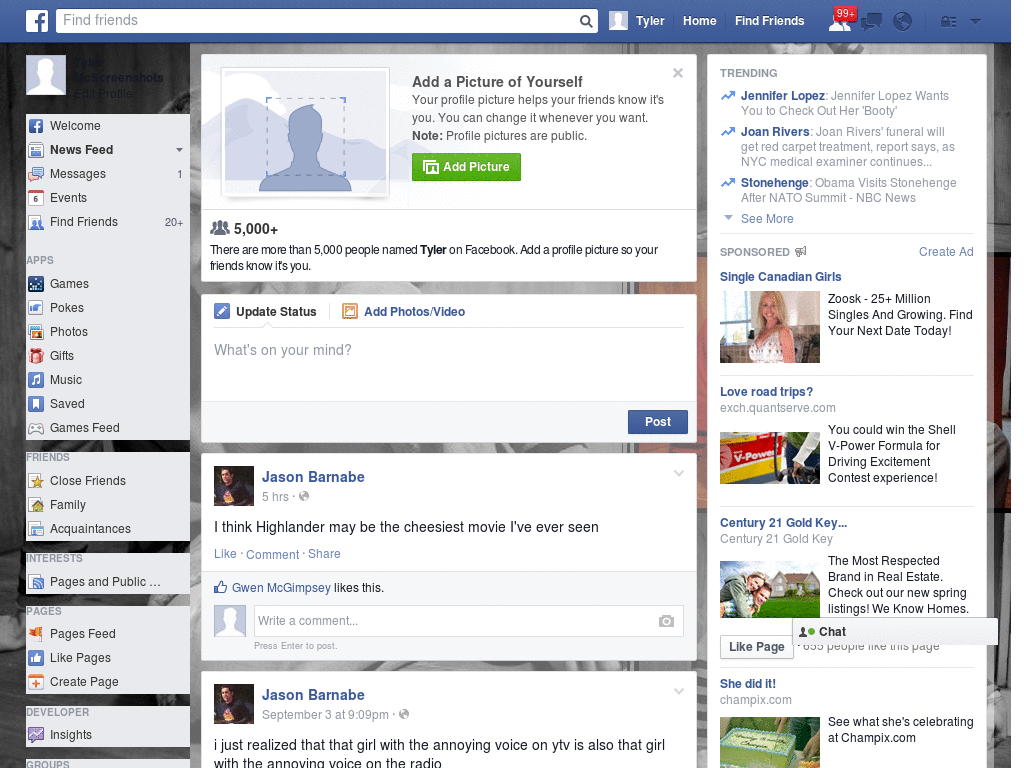
Task: Click your profile picture in sidebar
Action: [46, 75]
